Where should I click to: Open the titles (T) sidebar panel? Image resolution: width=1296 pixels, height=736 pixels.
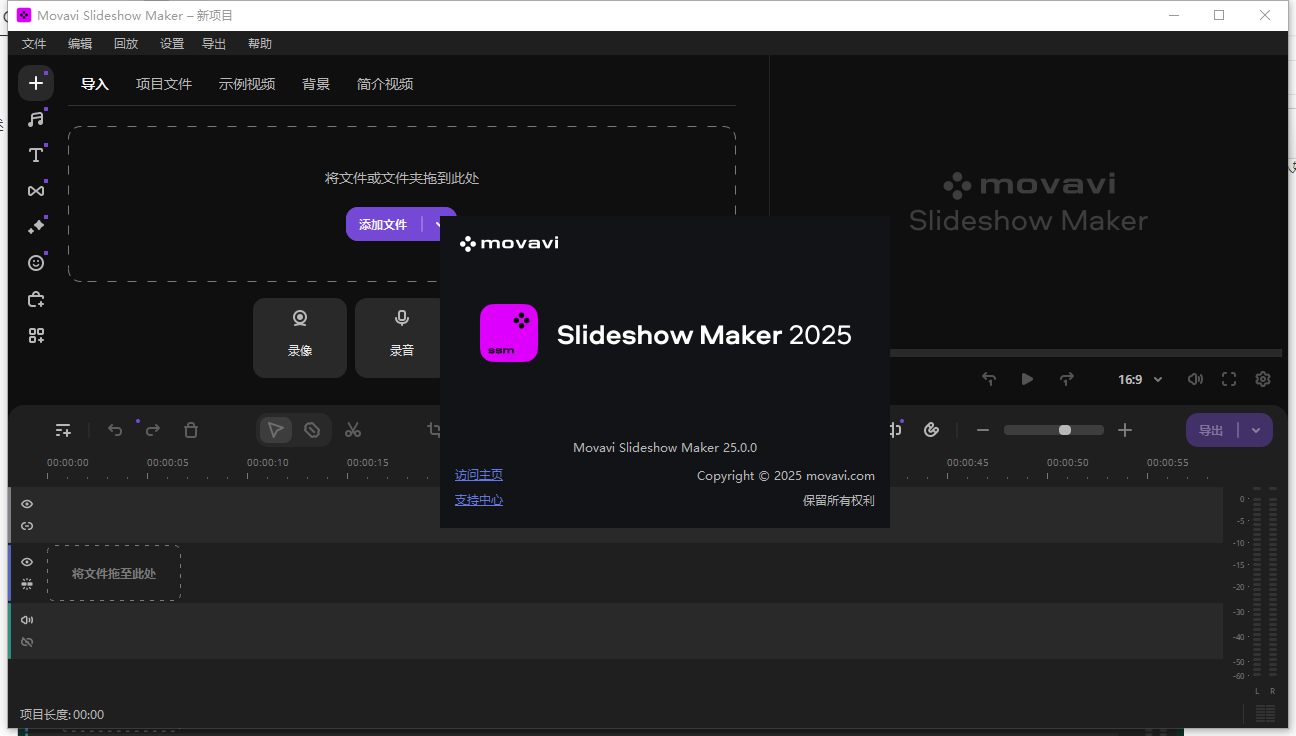(36, 155)
